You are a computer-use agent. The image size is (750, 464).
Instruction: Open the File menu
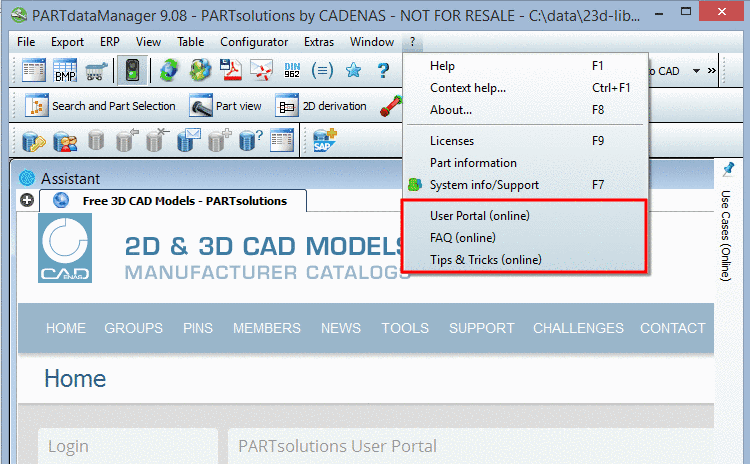click(26, 42)
